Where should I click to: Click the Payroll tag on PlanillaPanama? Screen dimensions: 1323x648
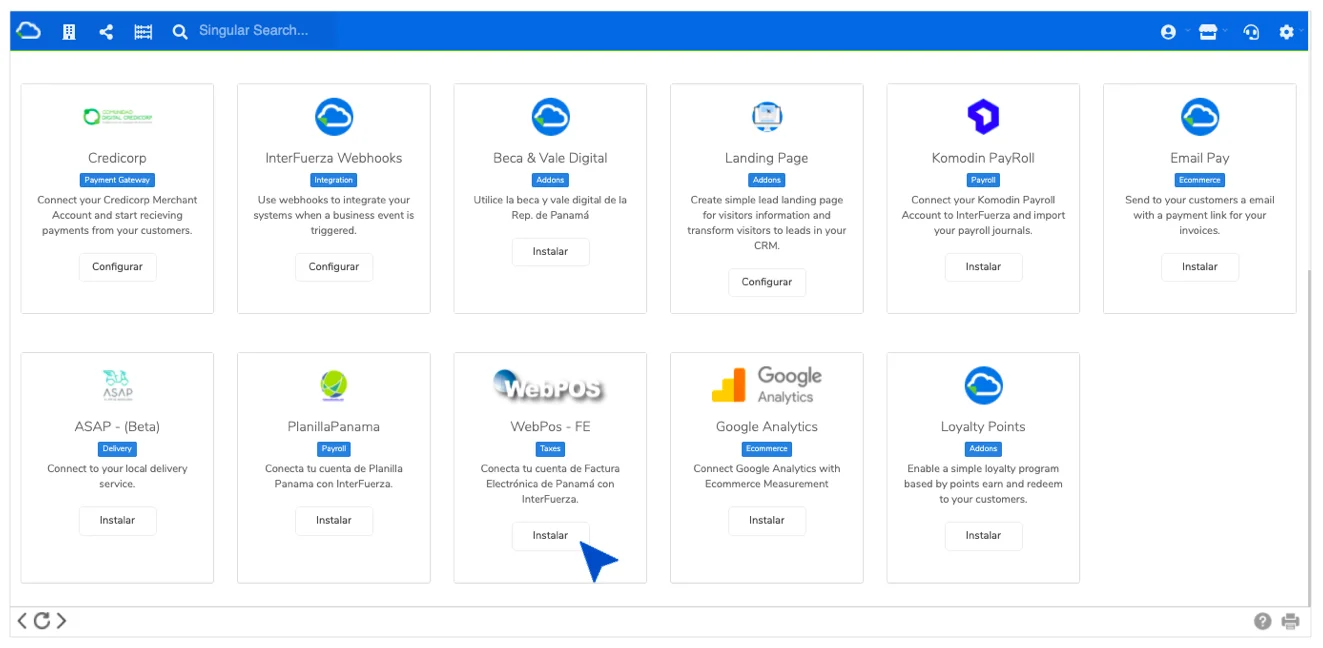pos(334,449)
